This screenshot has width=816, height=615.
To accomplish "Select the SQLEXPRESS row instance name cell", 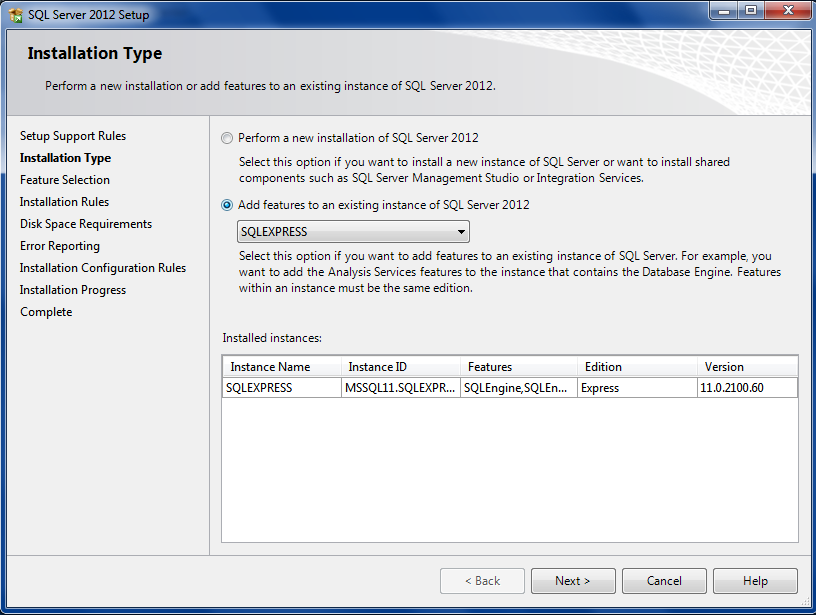I will coord(282,388).
